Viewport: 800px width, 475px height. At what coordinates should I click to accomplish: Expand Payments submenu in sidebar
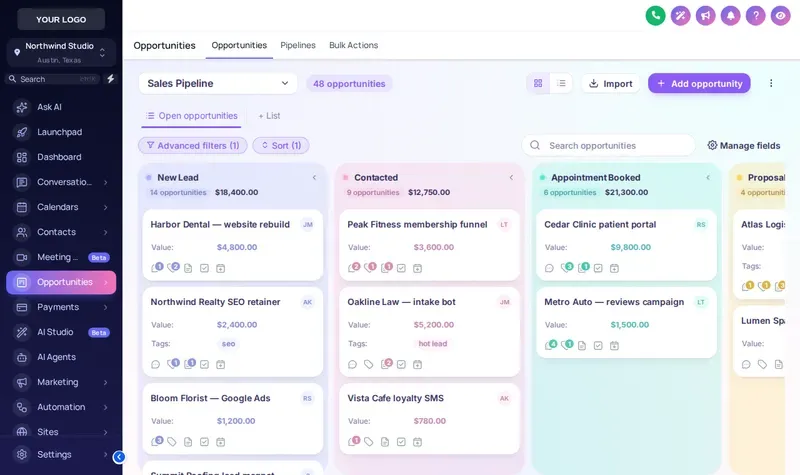pos(106,307)
